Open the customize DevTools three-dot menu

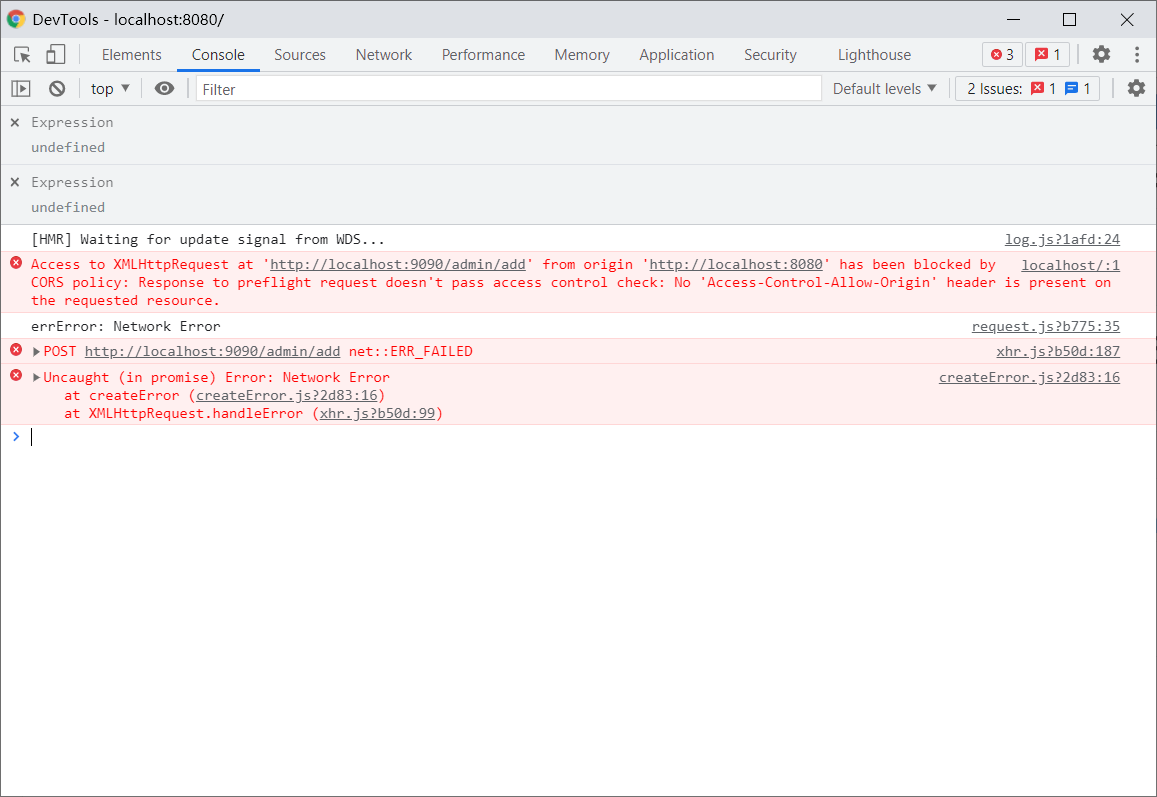[x=1136, y=54]
